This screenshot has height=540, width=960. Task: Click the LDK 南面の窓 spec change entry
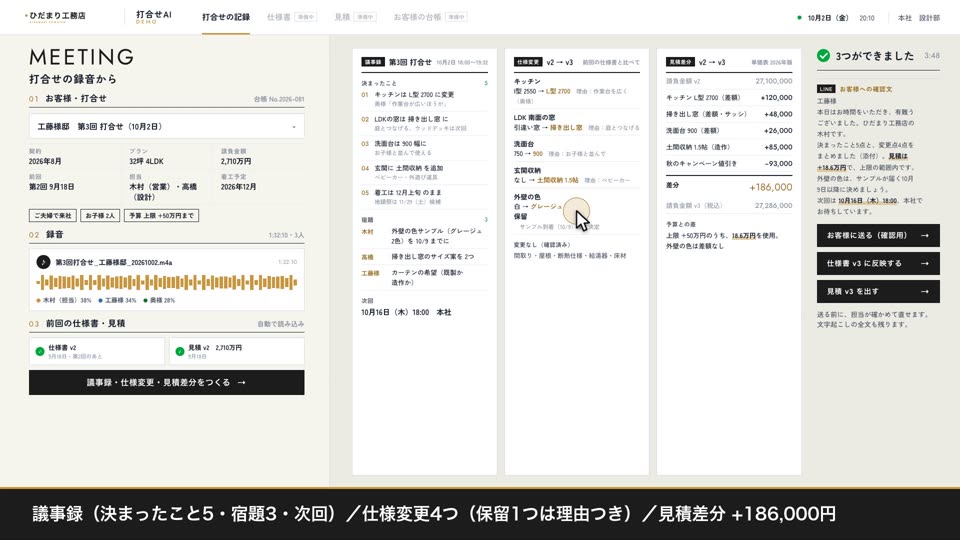click(x=577, y=122)
